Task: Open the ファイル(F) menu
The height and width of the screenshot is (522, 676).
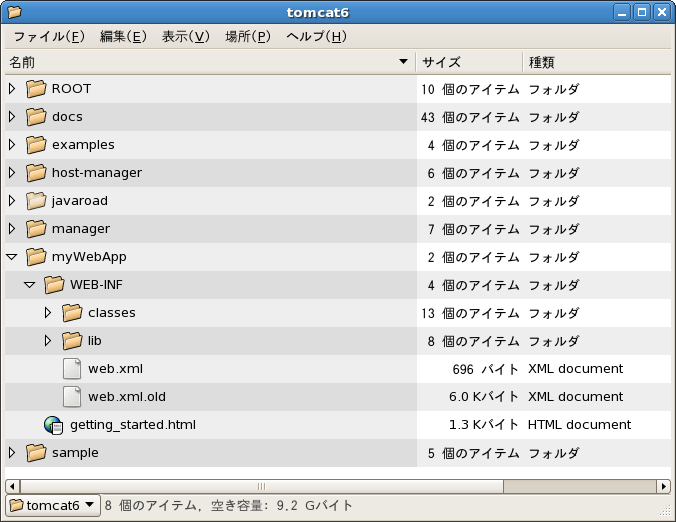Action: (x=49, y=37)
